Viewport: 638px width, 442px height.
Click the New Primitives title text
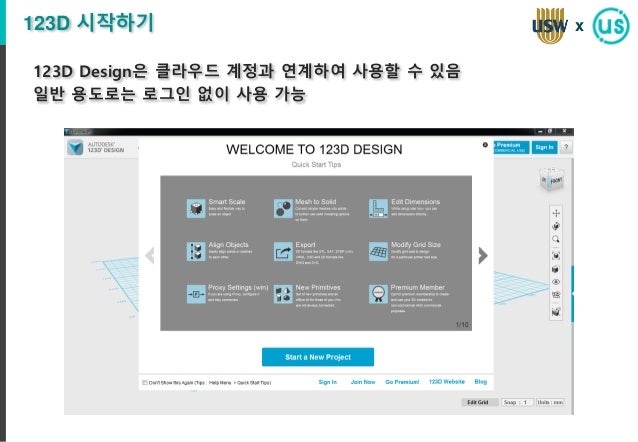(318, 287)
